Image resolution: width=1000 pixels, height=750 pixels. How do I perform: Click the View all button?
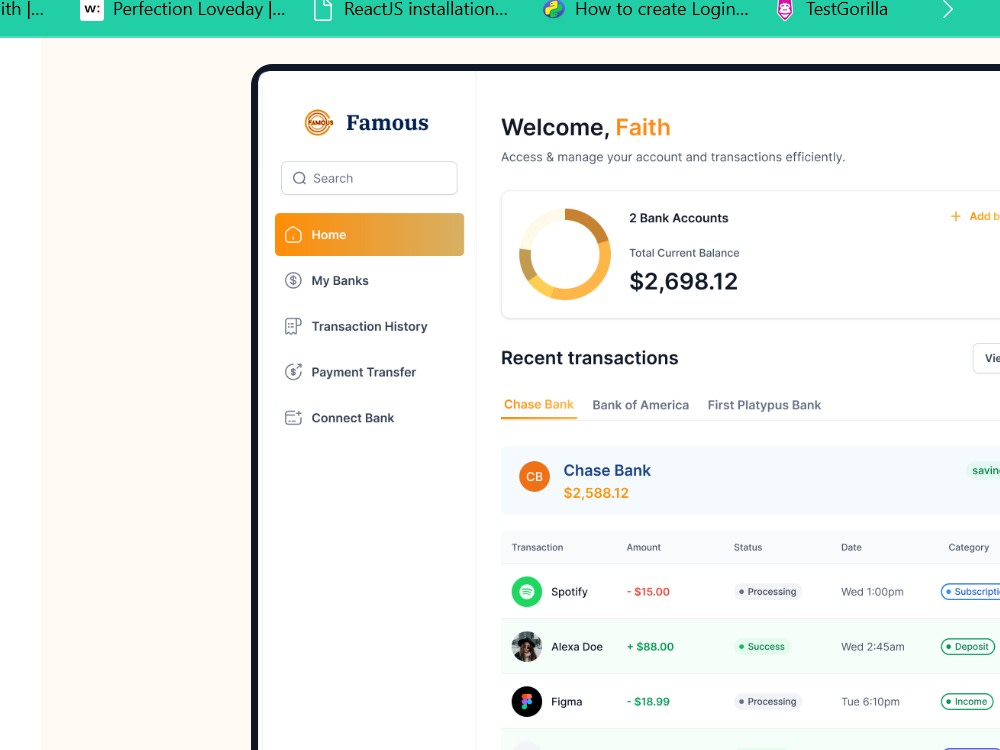[987, 358]
